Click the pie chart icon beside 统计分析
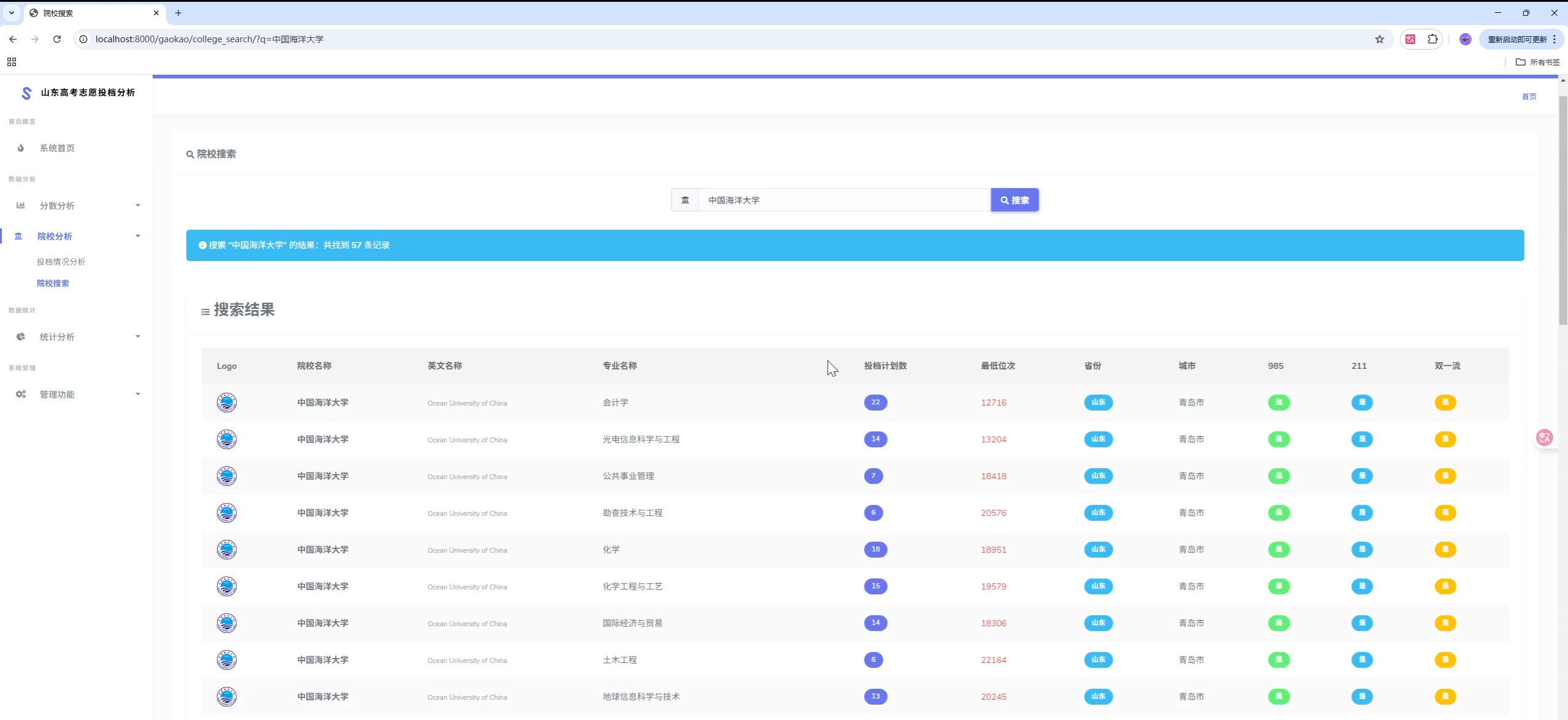This screenshot has width=1568, height=720. pyautogui.click(x=21, y=336)
